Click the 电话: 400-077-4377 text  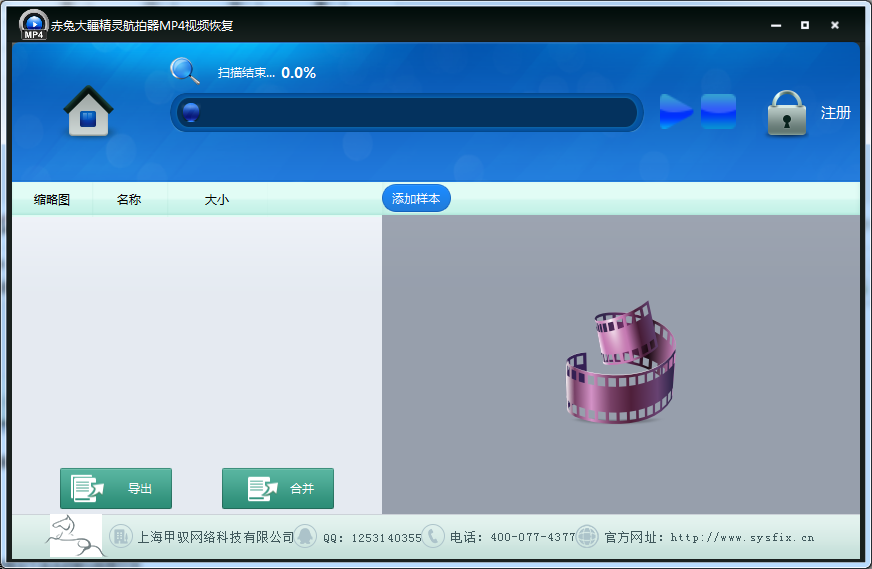pos(512,537)
